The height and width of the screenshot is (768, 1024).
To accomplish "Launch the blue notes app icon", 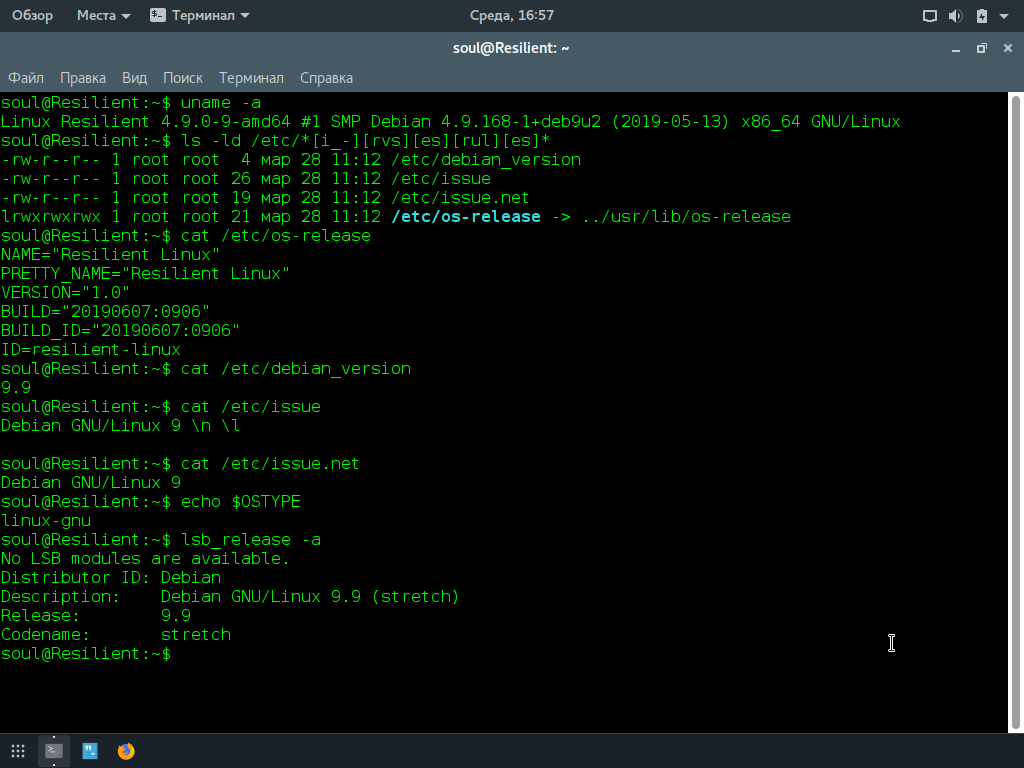I will (x=90, y=751).
